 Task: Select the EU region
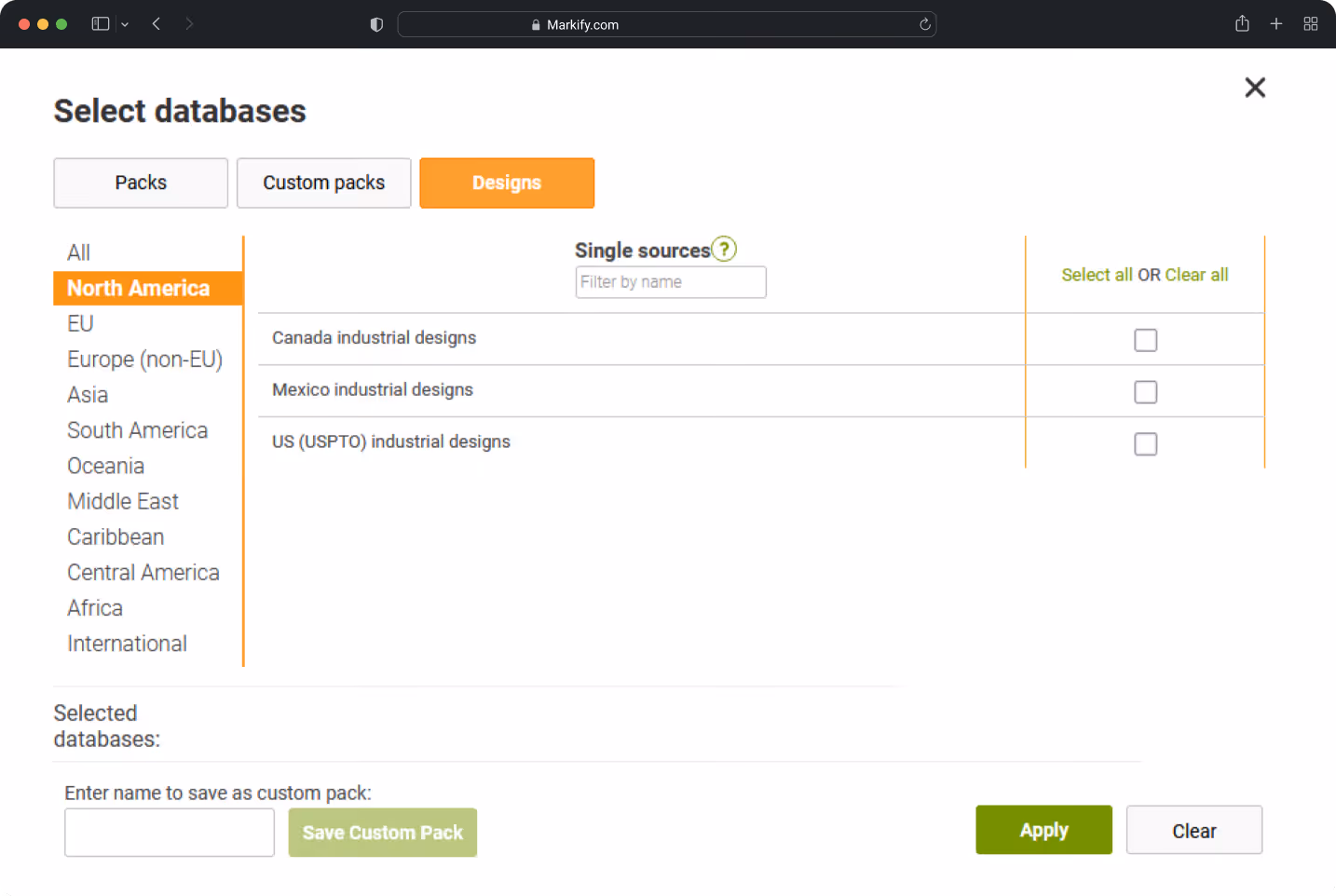80,324
